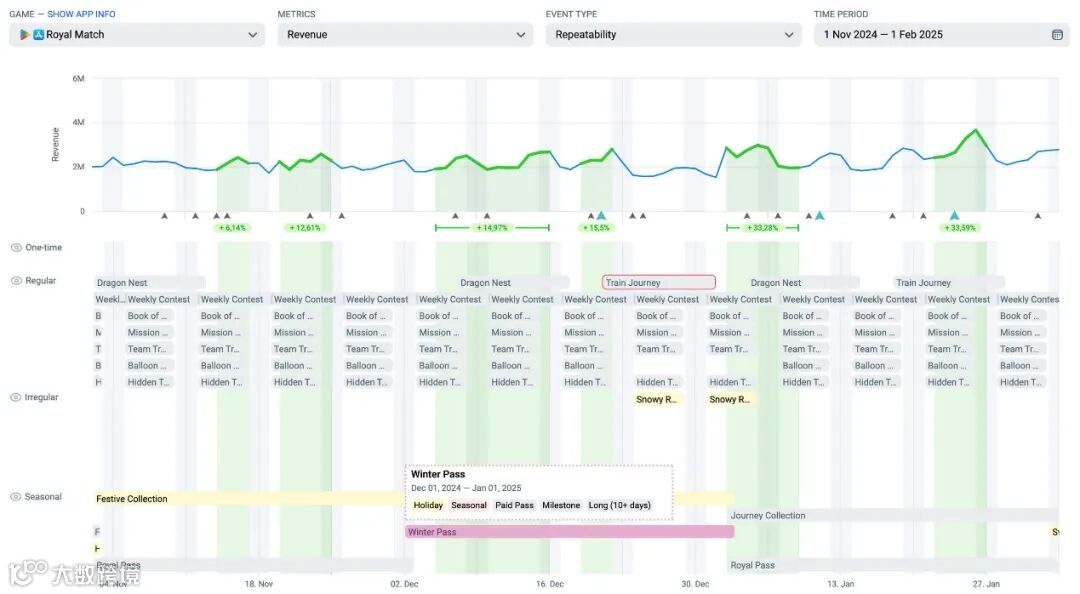Hide the Regular events row

point(17,280)
